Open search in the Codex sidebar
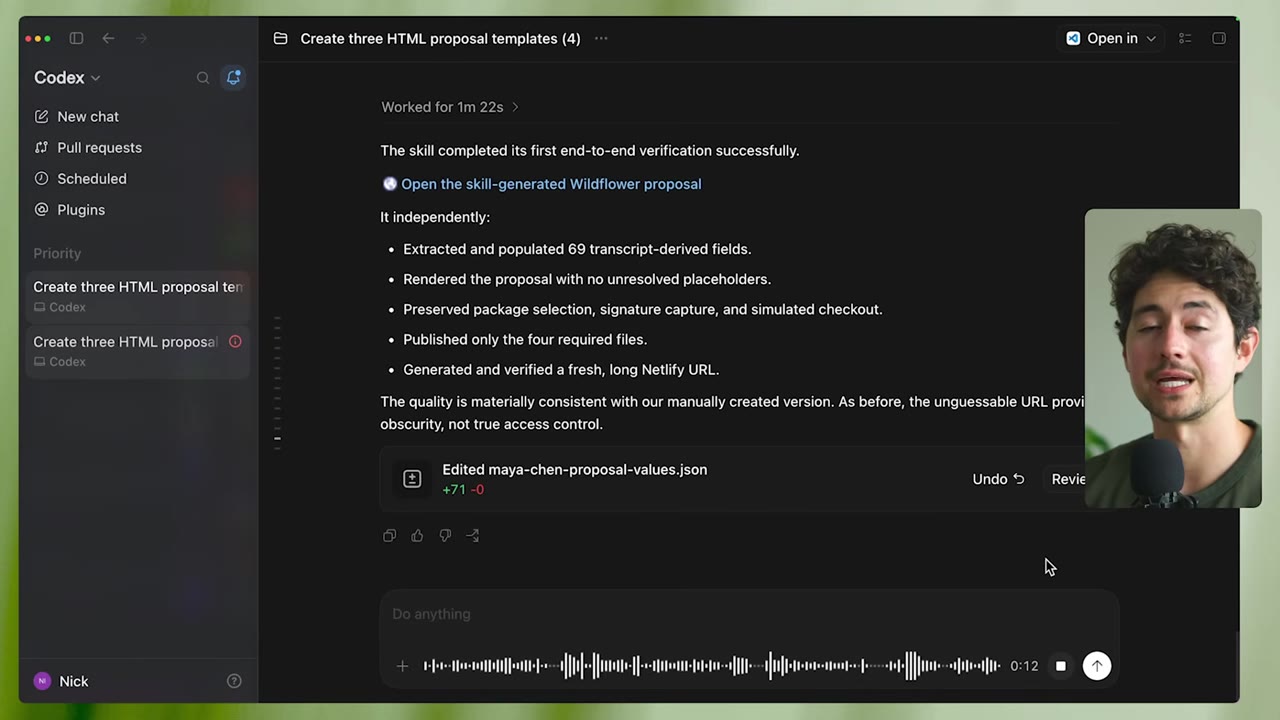The height and width of the screenshot is (720, 1280). pyautogui.click(x=203, y=77)
